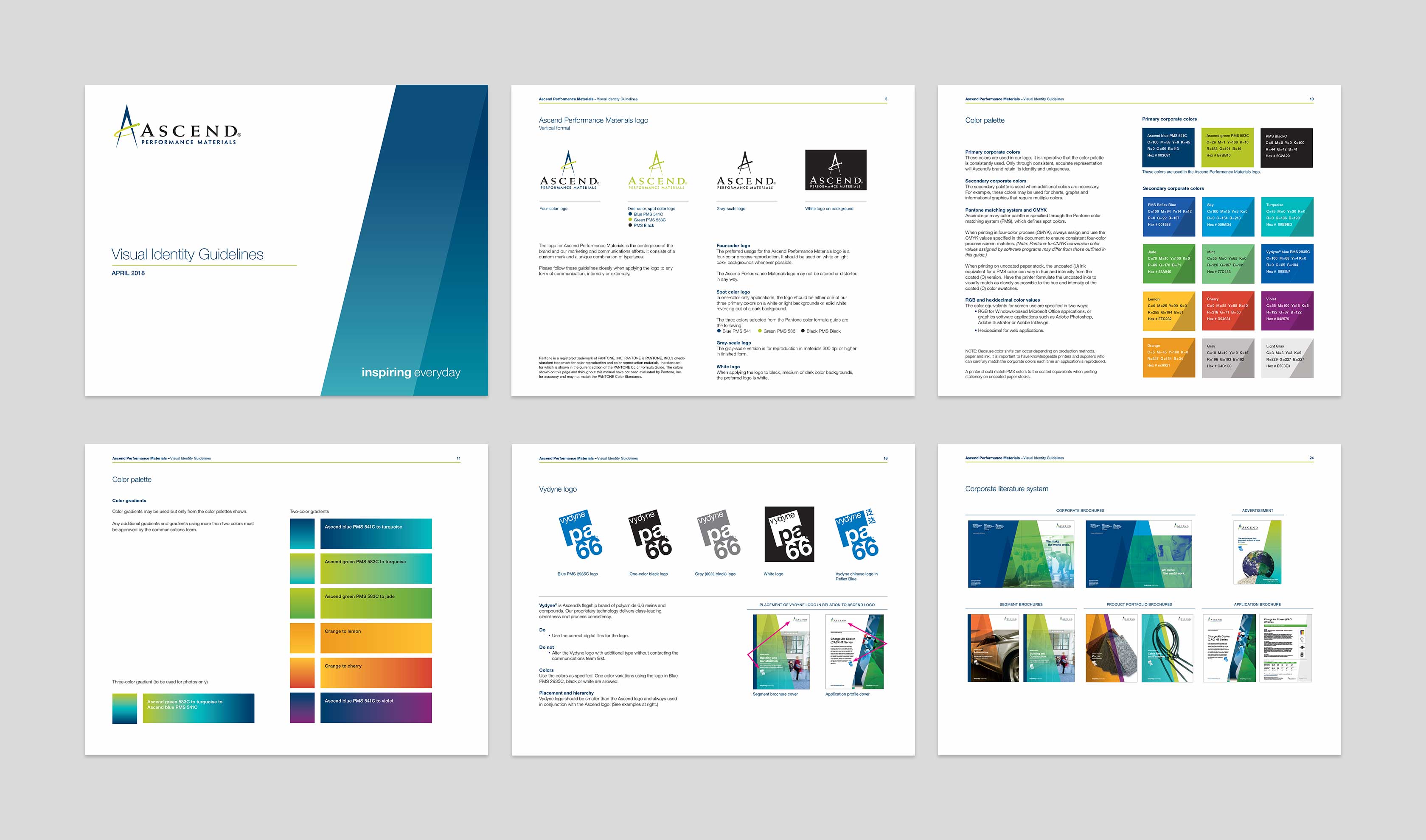Click the 'Primary corporate colors' swatch group title
1426x840 pixels.
pos(1169,119)
